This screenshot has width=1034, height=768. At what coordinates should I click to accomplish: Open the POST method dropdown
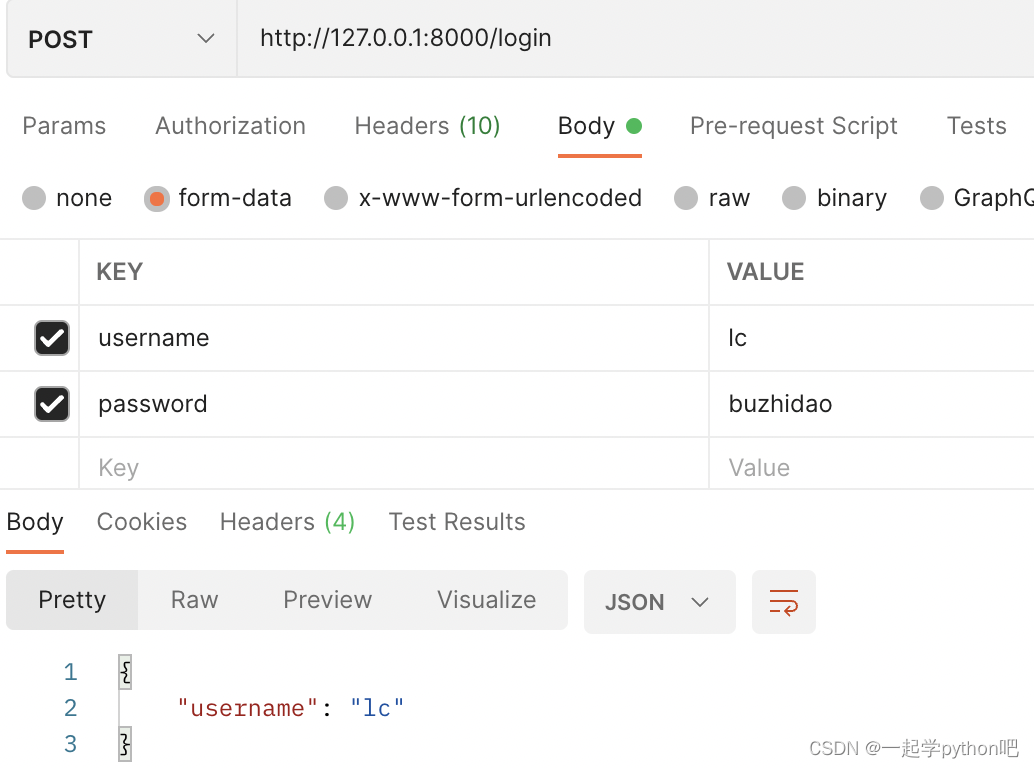(x=121, y=39)
